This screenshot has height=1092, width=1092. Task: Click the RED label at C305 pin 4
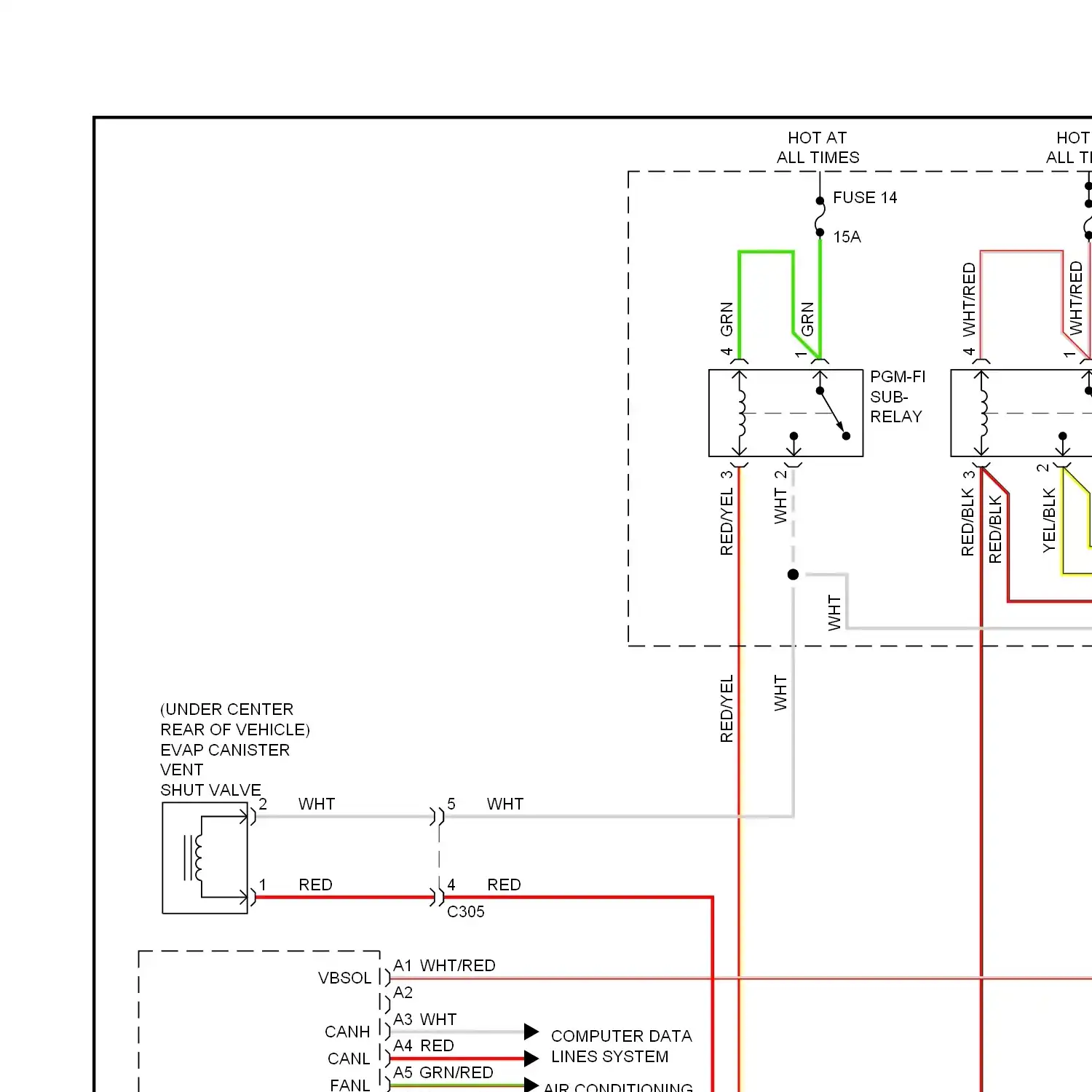(504, 885)
